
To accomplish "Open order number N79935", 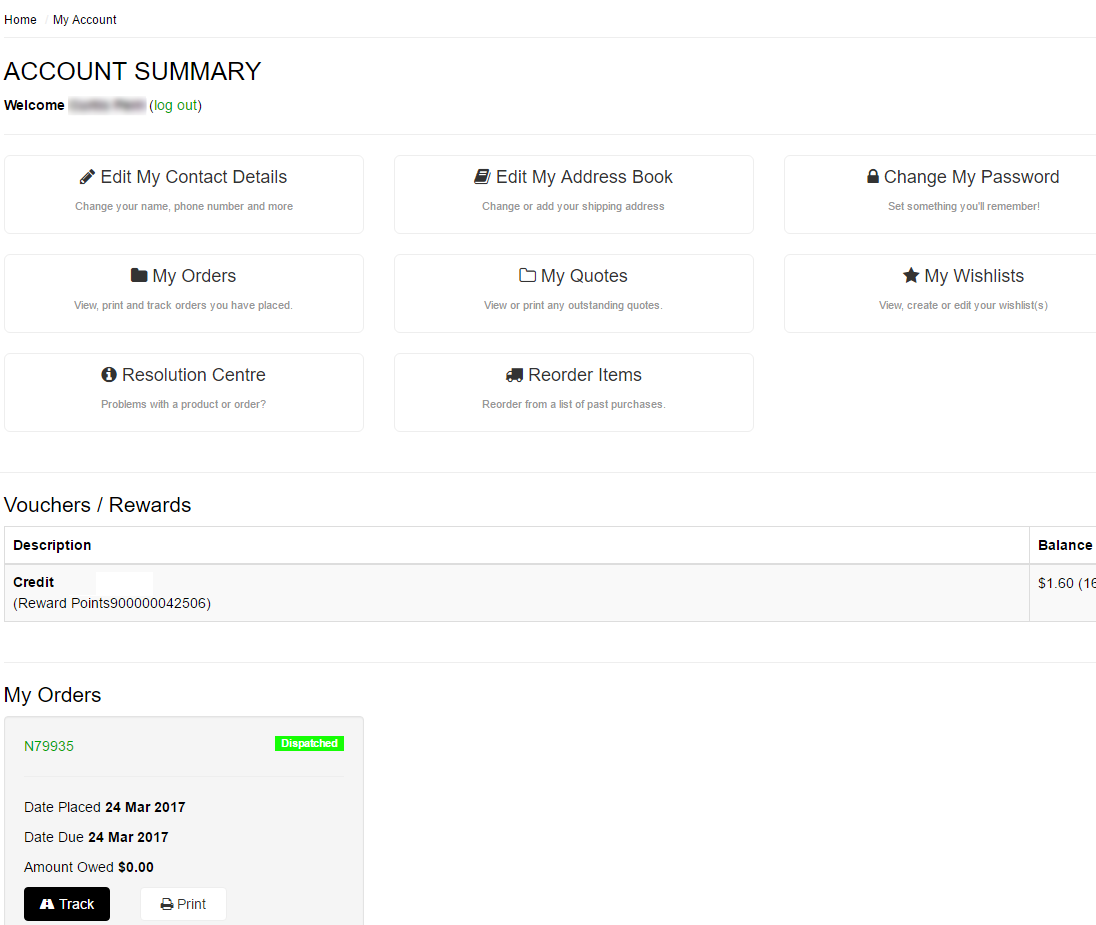I will (49, 746).
